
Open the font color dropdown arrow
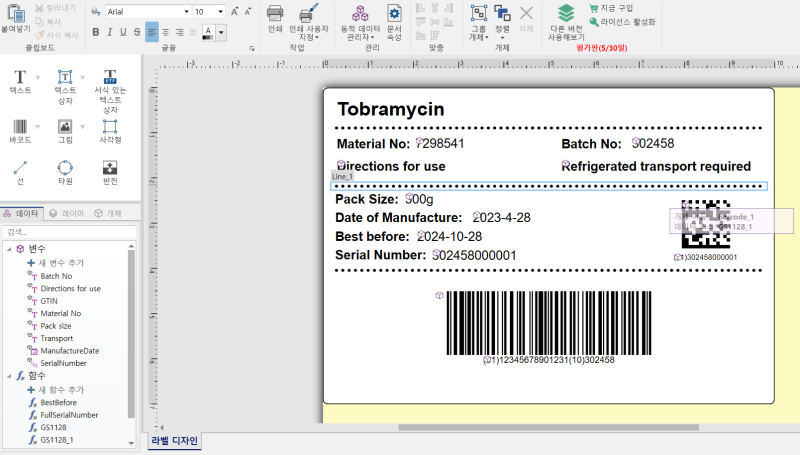[221, 33]
